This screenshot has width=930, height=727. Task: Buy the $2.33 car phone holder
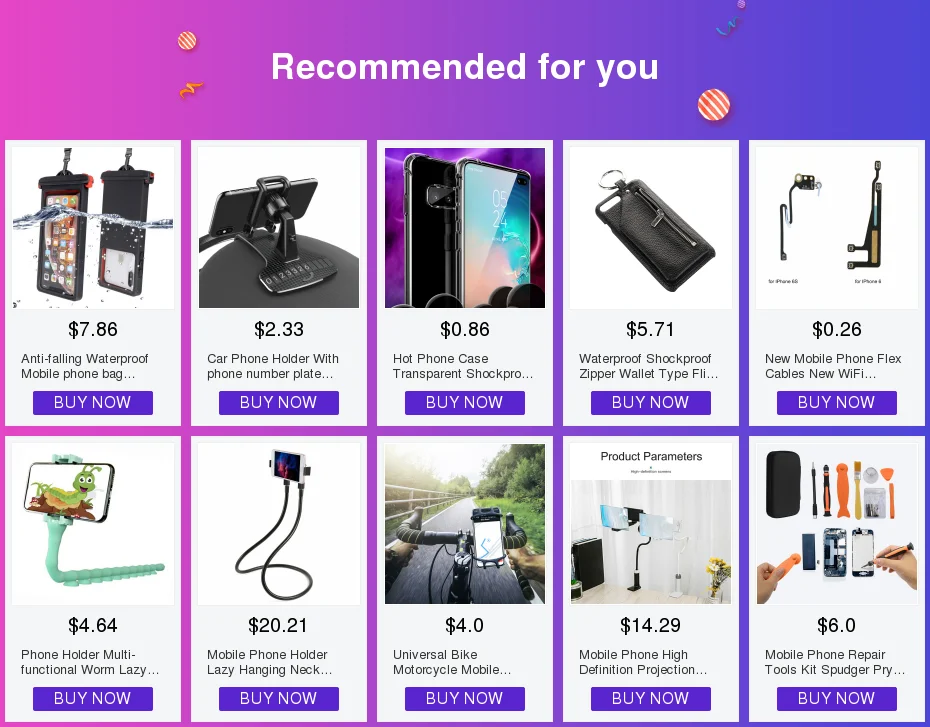279,403
